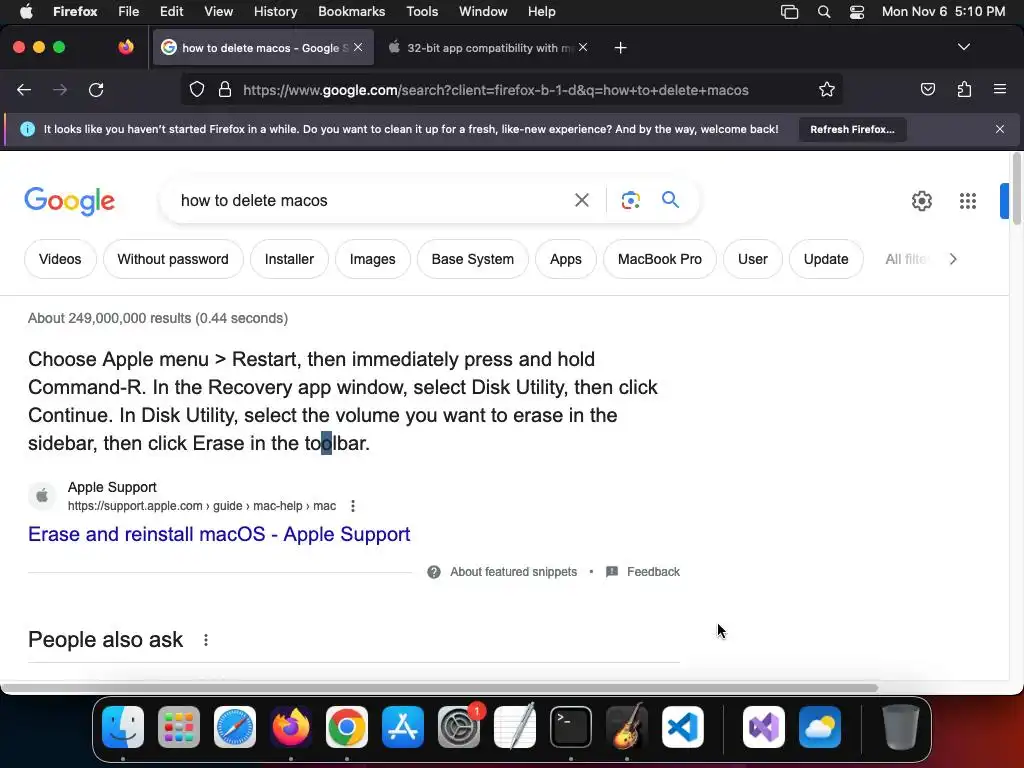Image resolution: width=1024 pixels, height=768 pixels.
Task: Open the Trash in the dock
Action: 901,727
